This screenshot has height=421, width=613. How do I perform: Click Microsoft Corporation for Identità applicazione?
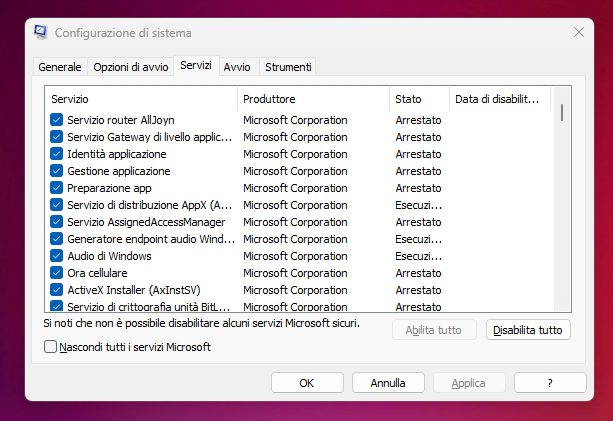[x=295, y=154]
